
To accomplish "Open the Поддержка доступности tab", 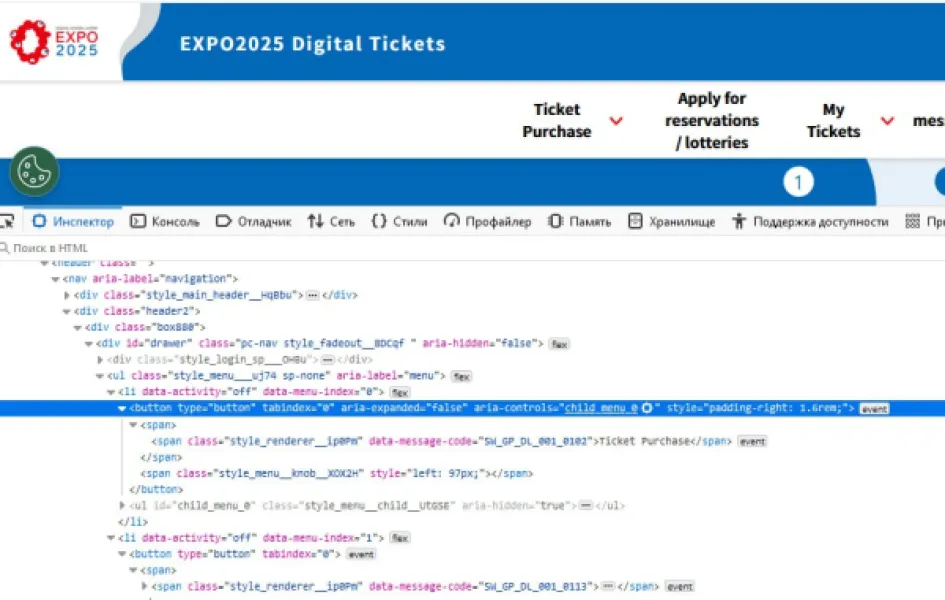I will pos(810,222).
